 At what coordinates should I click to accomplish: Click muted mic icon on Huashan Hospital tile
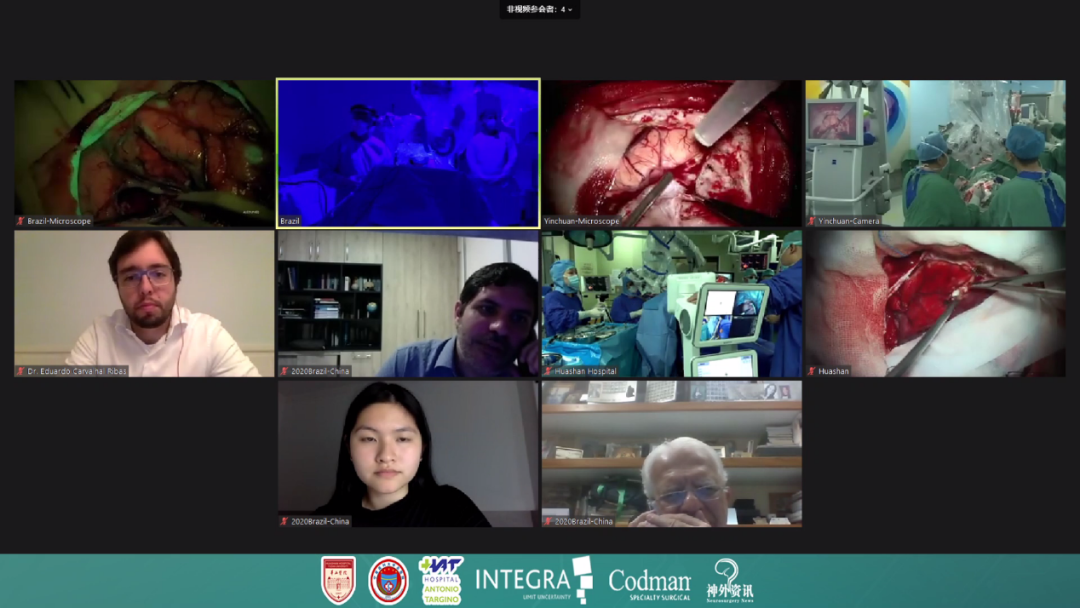click(549, 371)
